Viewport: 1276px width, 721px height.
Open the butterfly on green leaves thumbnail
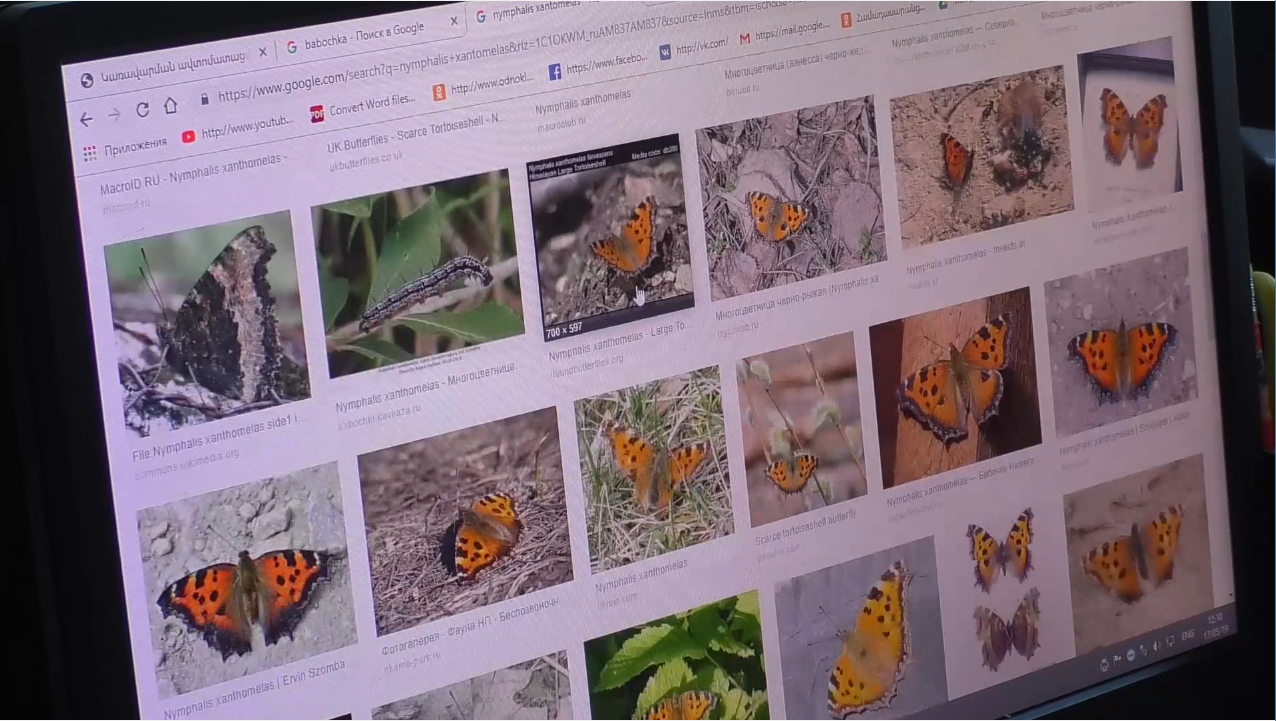pos(679,657)
